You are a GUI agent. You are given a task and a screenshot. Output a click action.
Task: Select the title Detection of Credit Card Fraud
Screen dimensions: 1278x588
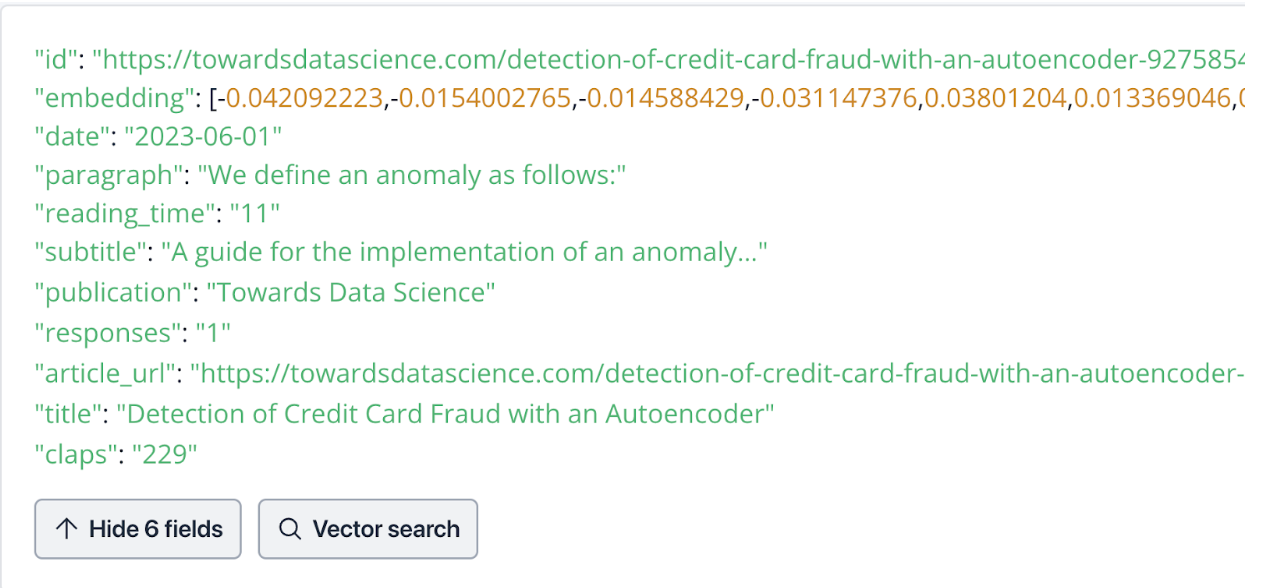tap(446, 412)
